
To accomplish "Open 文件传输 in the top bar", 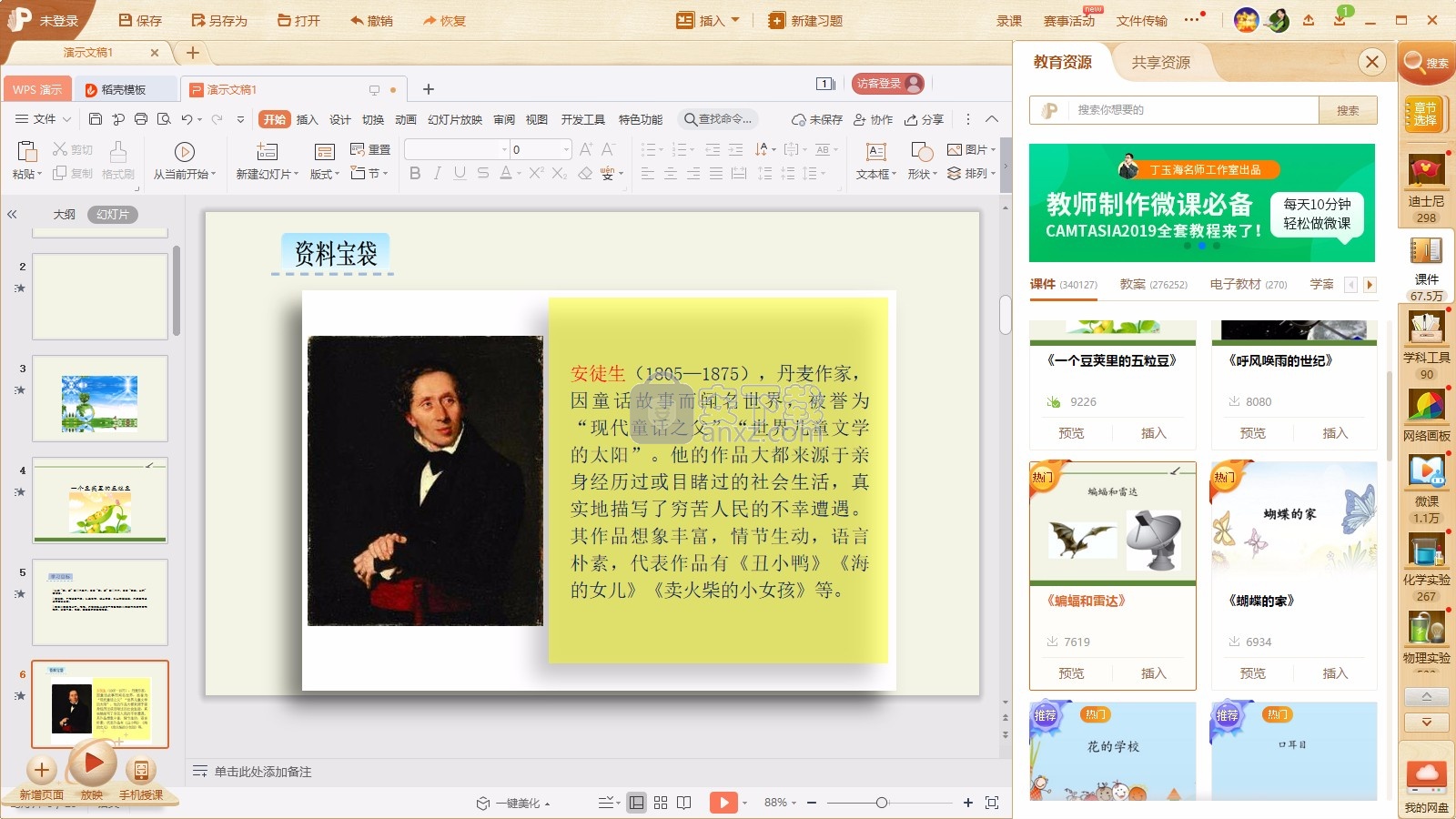I will [1142, 20].
